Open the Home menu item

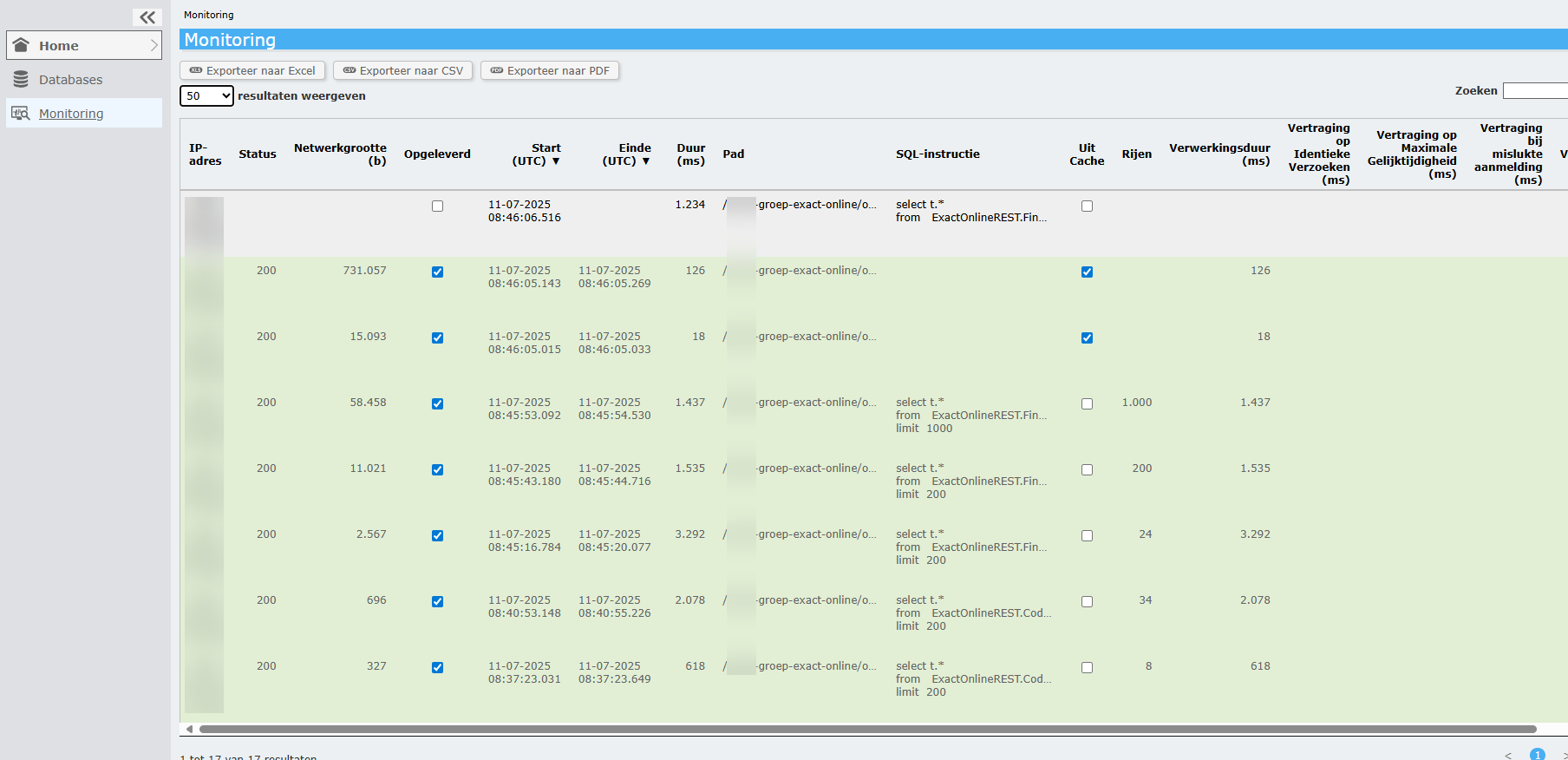point(84,45)
